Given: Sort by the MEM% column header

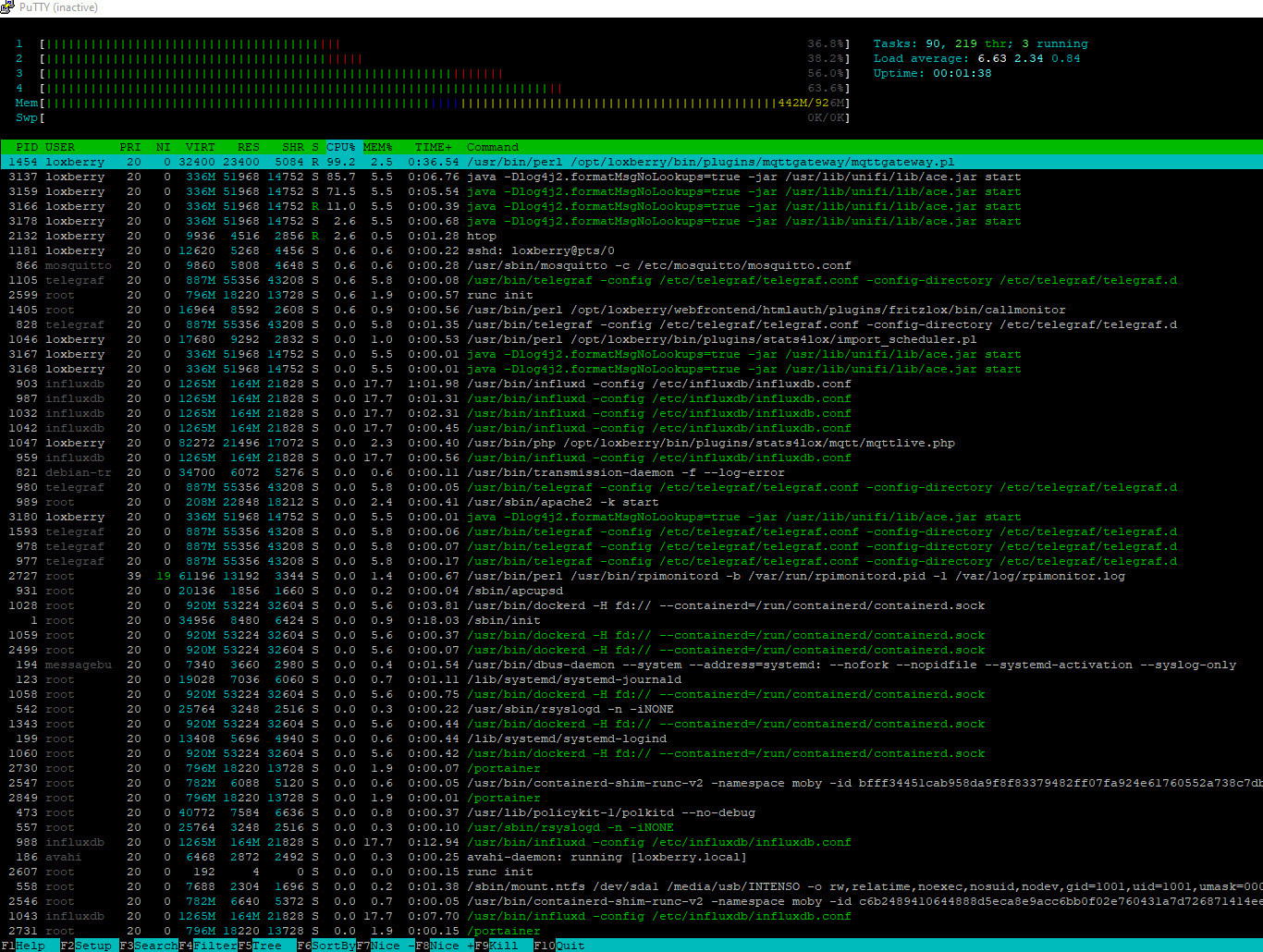Looking at the screenshot, I should click(377, 147).
